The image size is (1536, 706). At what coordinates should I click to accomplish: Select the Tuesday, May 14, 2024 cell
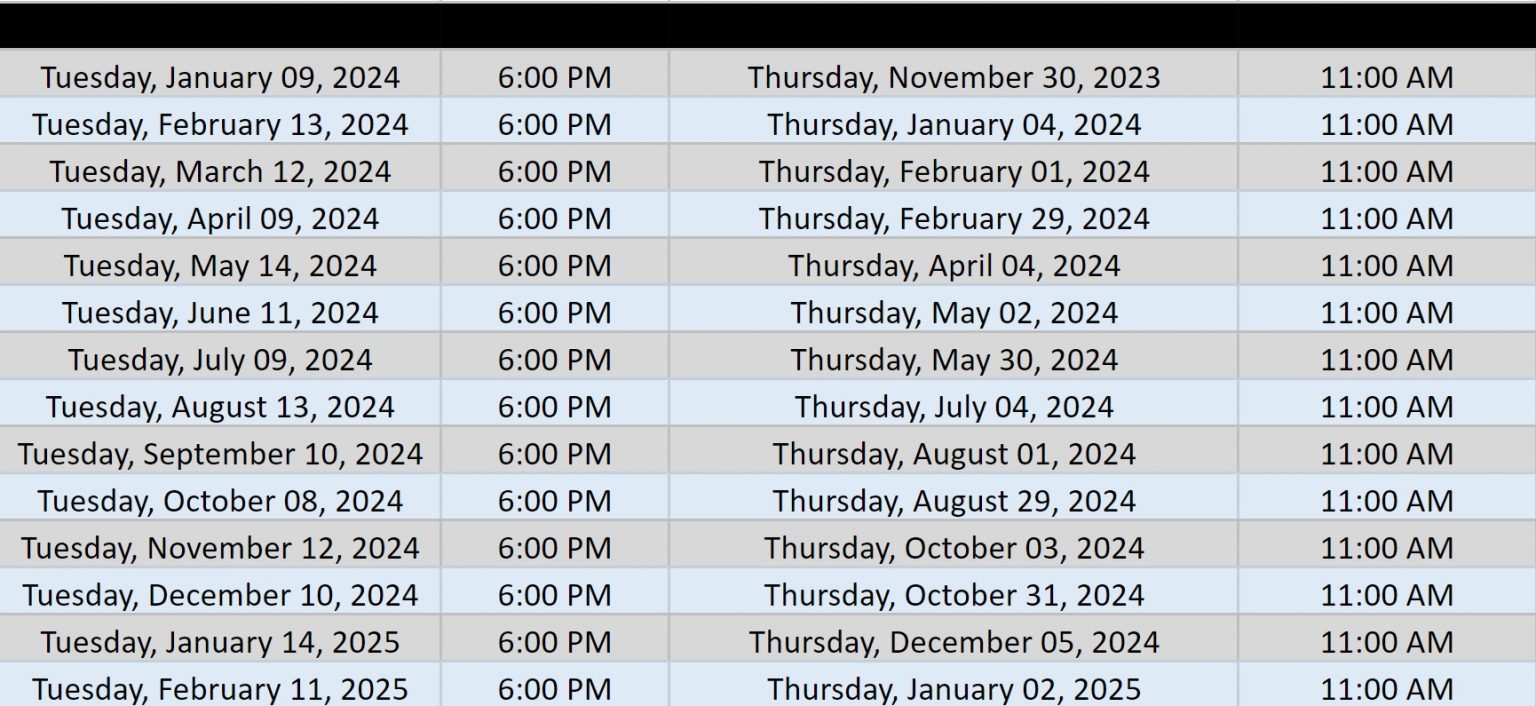(220, 266)
